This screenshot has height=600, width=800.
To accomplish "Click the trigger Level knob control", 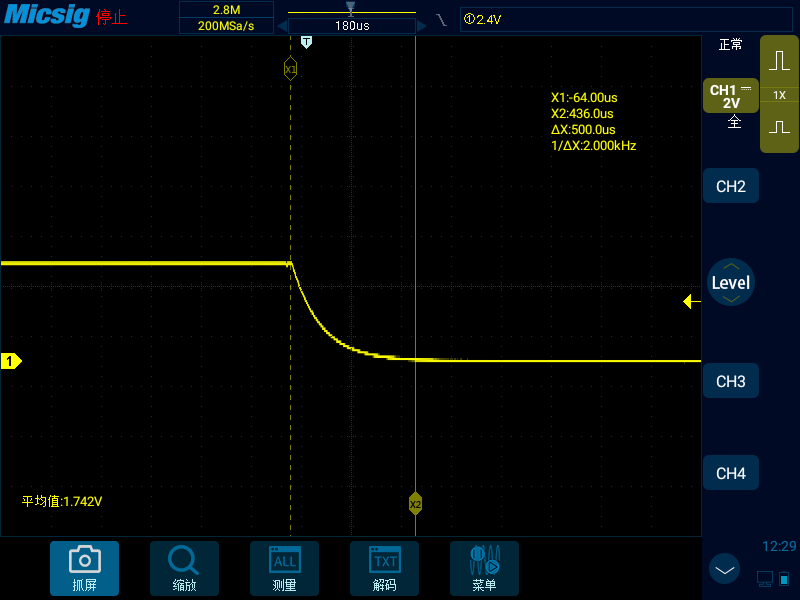I will 731,282.
